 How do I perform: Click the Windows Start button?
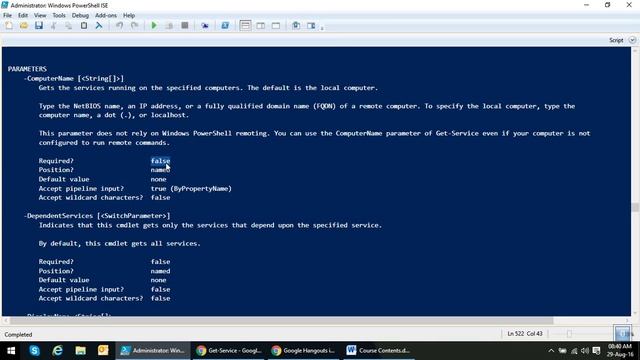coord(11,350)
